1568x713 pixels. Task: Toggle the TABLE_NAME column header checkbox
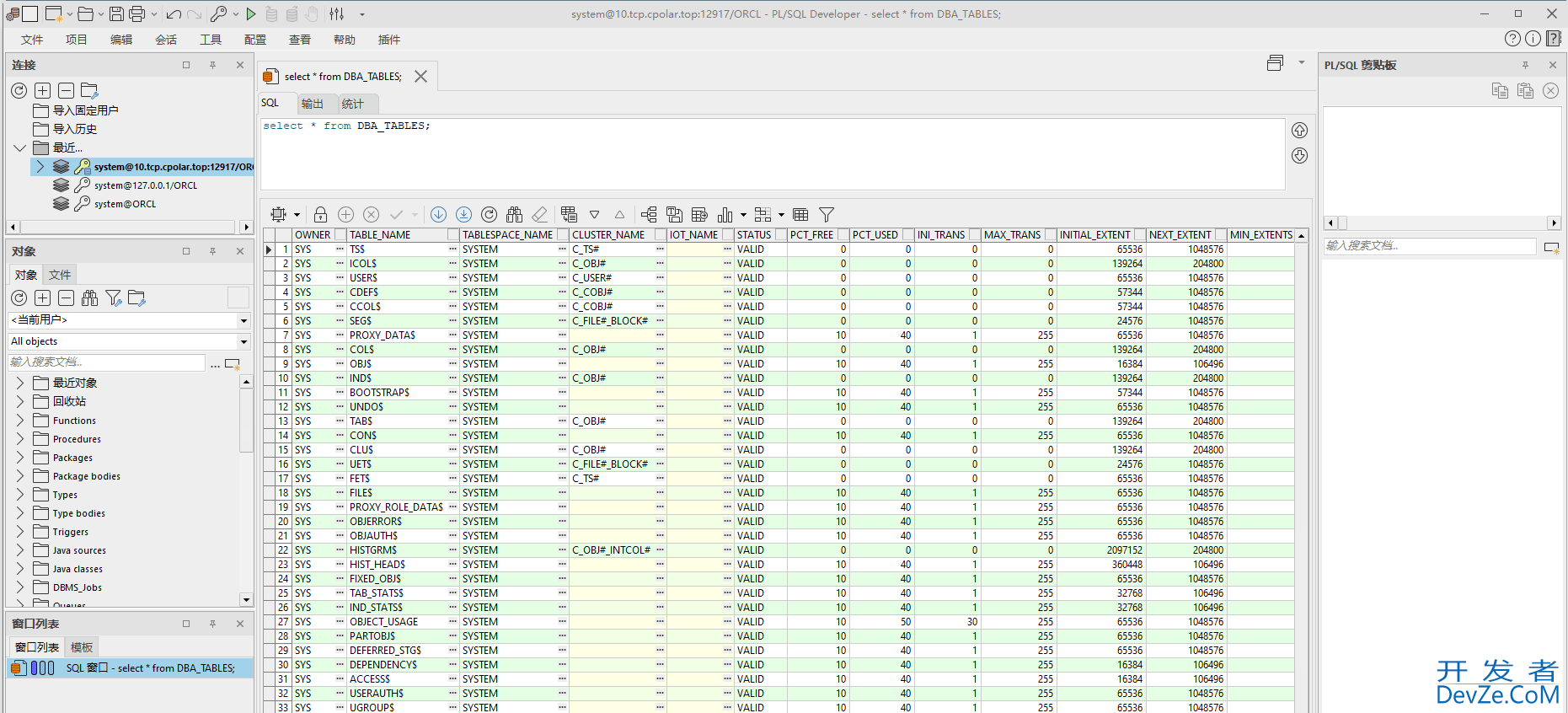453,235
